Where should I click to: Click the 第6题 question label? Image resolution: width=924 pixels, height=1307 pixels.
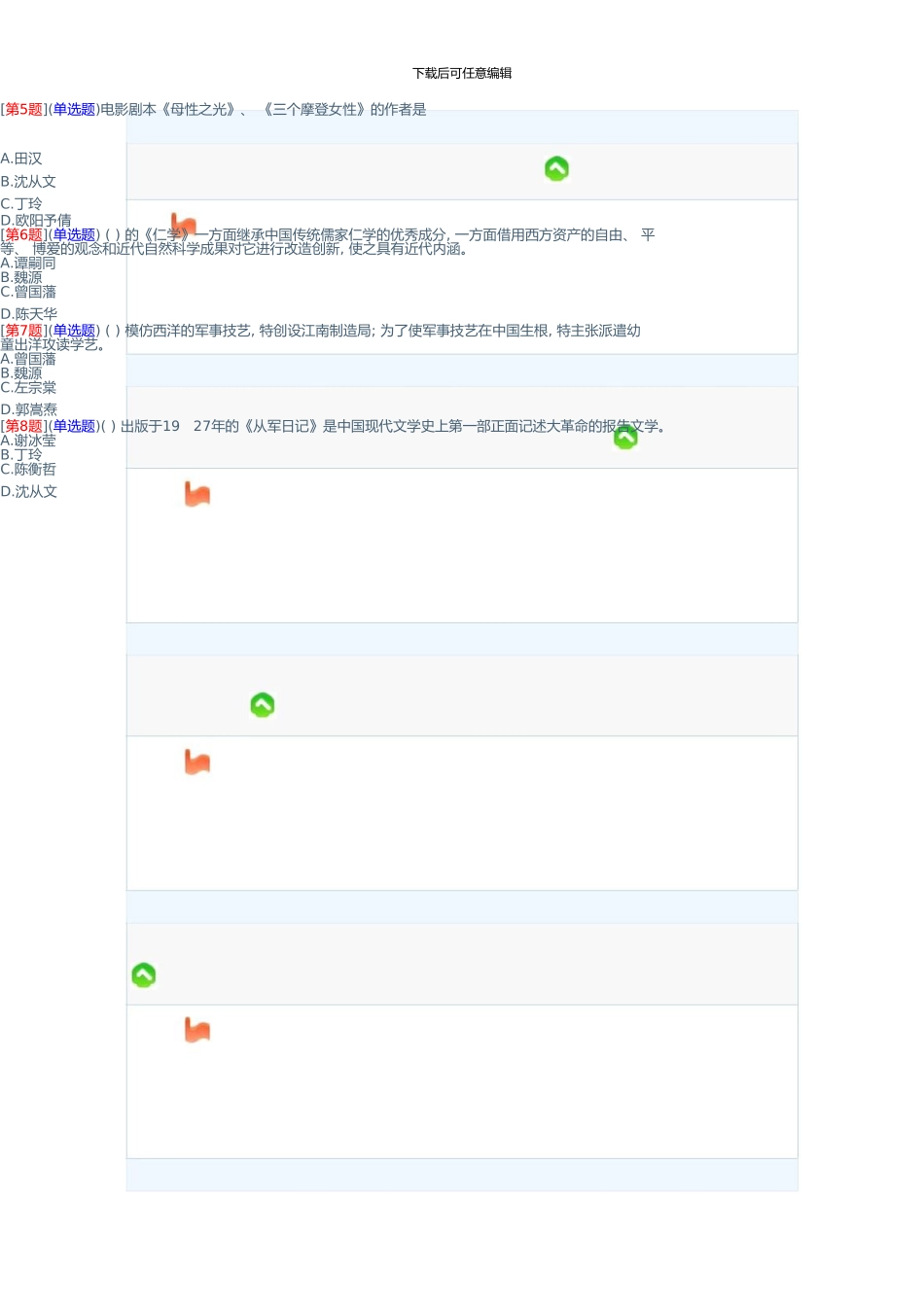click(x=24, y=235)
